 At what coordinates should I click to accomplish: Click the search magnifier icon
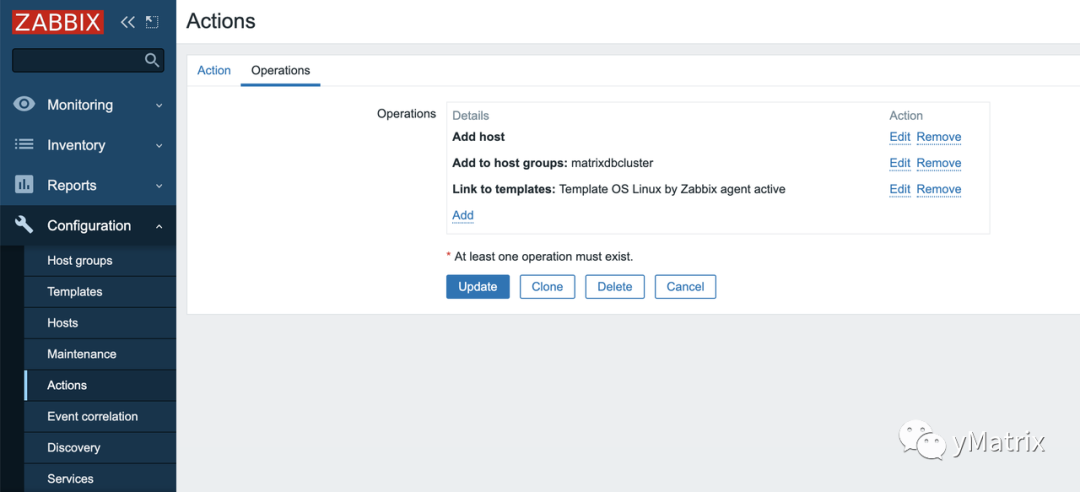click(152, 60)
